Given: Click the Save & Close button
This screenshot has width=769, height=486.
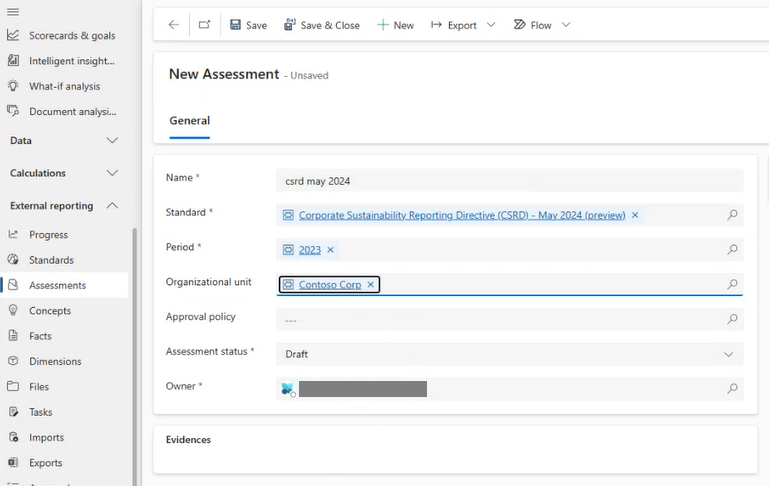Looking at the screenshot, I should [321, 25].
